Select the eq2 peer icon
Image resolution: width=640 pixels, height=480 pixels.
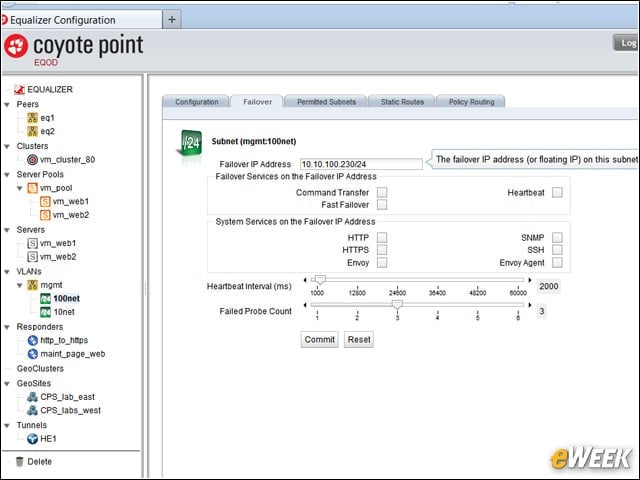(33, 131)
